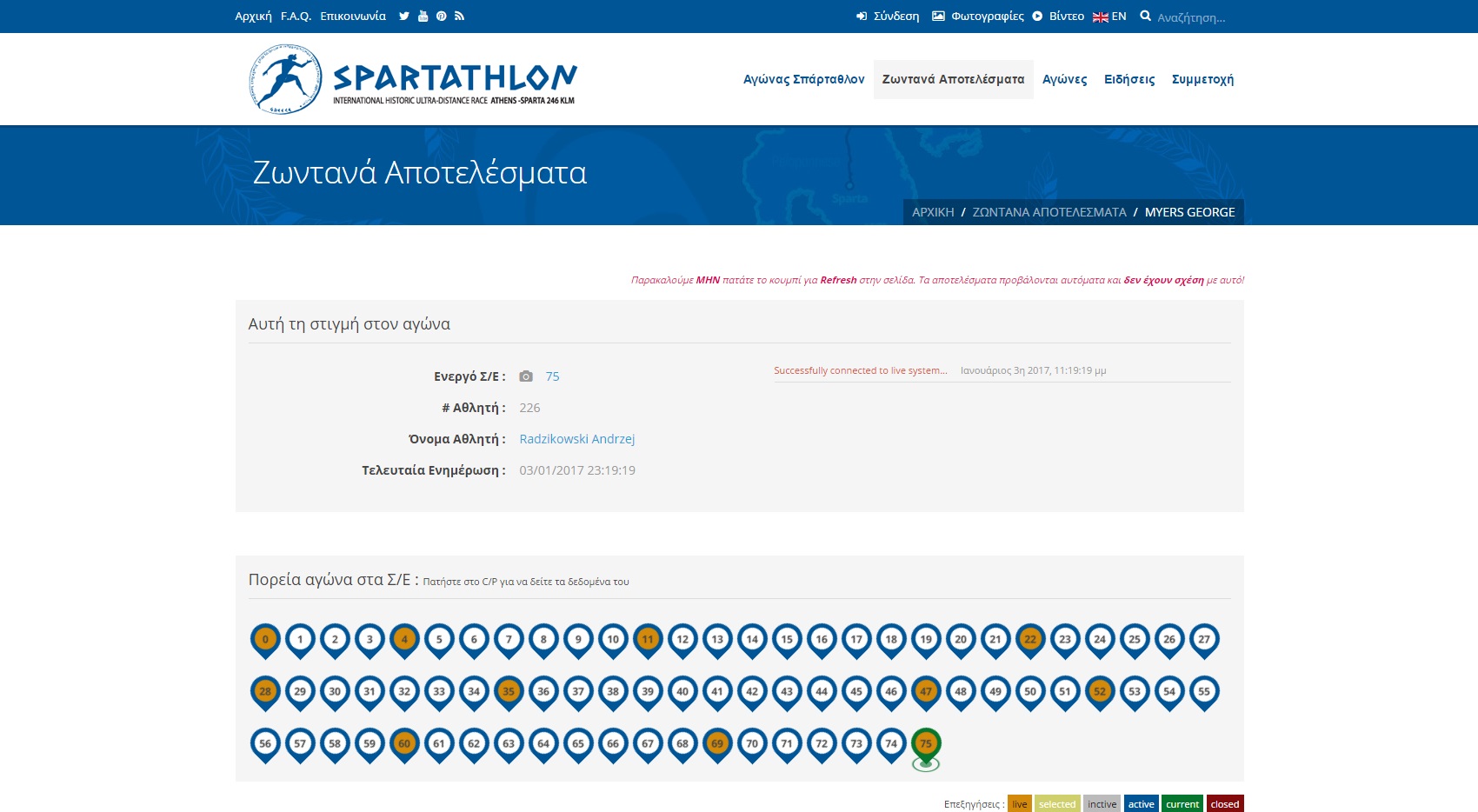This screenshot has width=1478, height=812.
Task: Click the red closed legend swatch
Action: (x=1225, y=803)
